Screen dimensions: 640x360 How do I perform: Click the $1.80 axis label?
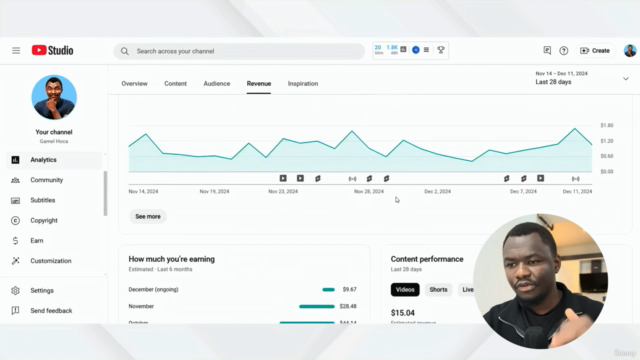[x=607, y=125]
